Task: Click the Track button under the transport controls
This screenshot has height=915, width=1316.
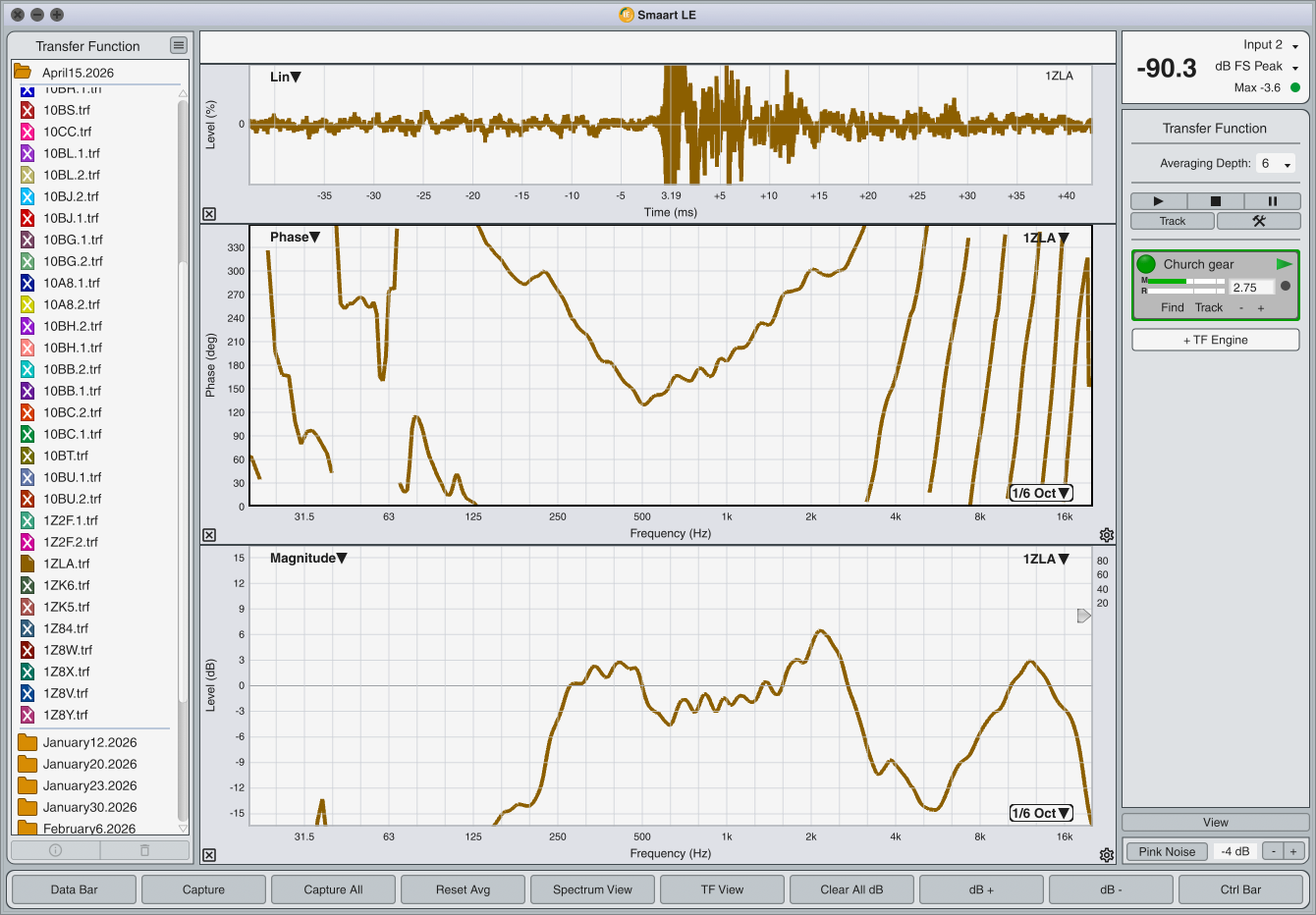Action: pos(1173,221)
